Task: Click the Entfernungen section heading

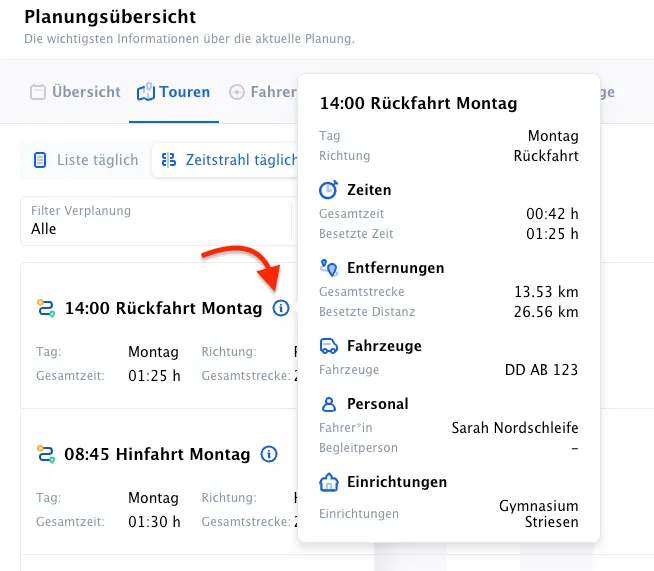Action: [395, 268]
